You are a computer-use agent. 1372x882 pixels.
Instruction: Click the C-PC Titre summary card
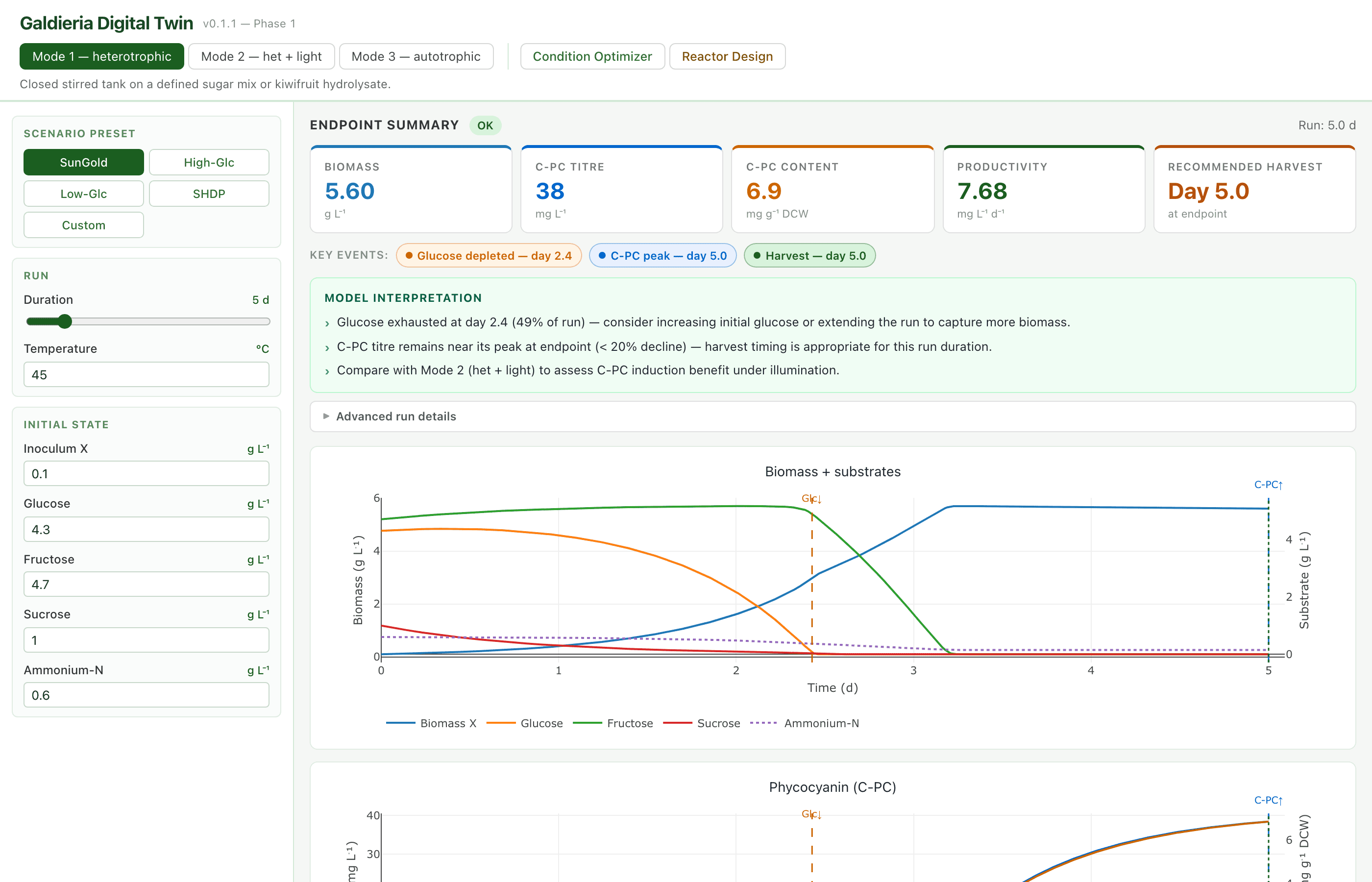[621, 190]
